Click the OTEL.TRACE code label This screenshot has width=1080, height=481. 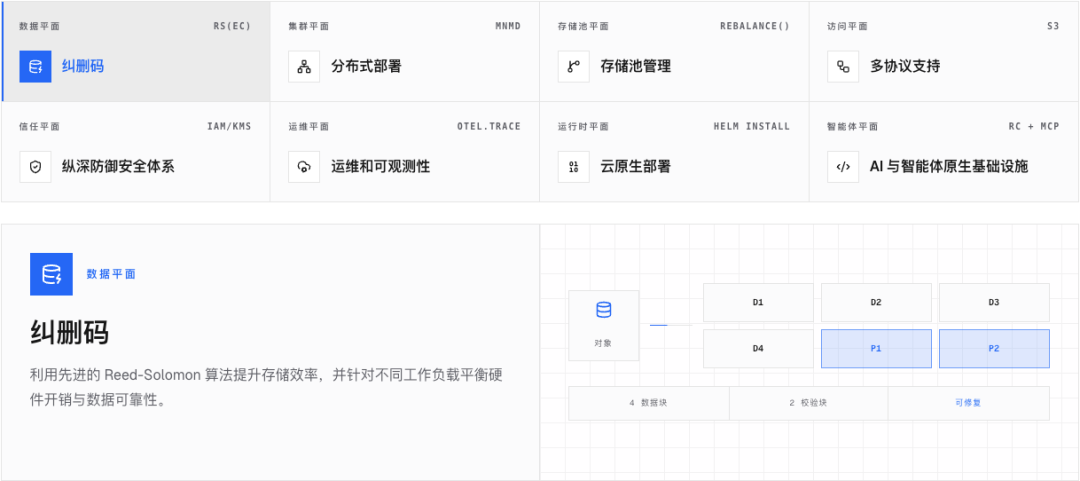pyautogui.click(x=489, y=126)
